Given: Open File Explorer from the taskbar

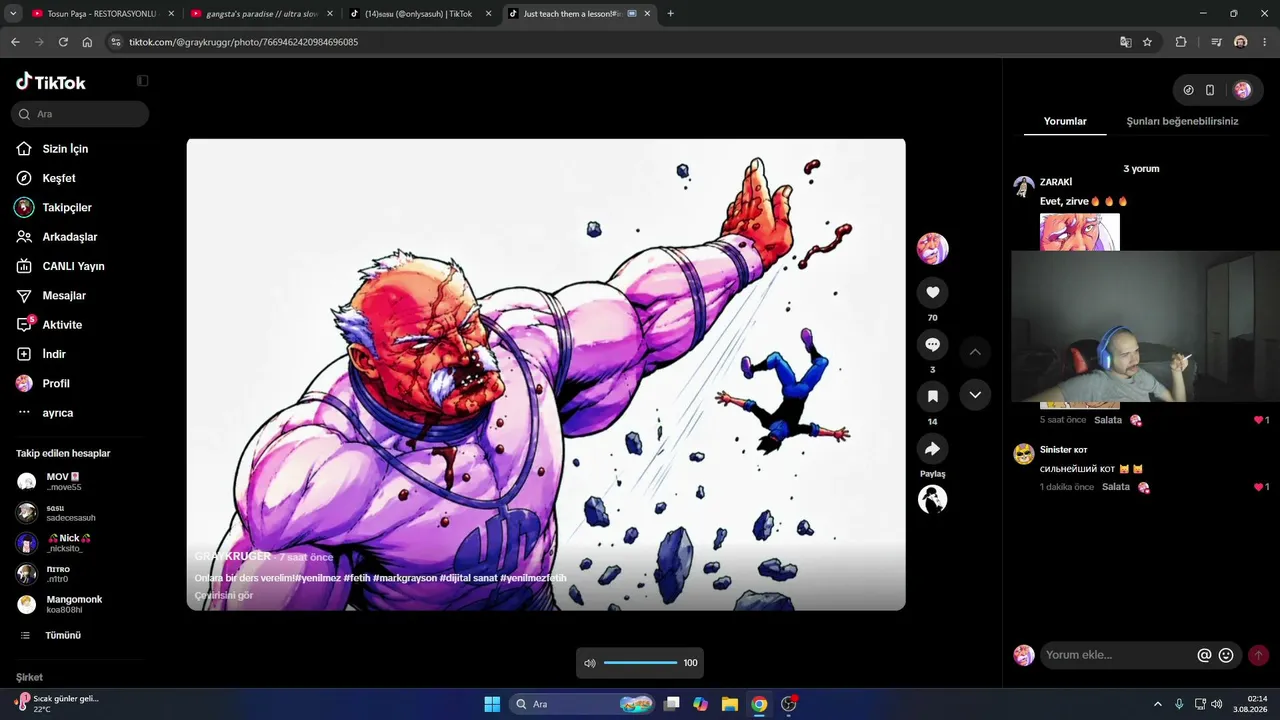Looking at the screenshot, I should click(x=730, y=704).
